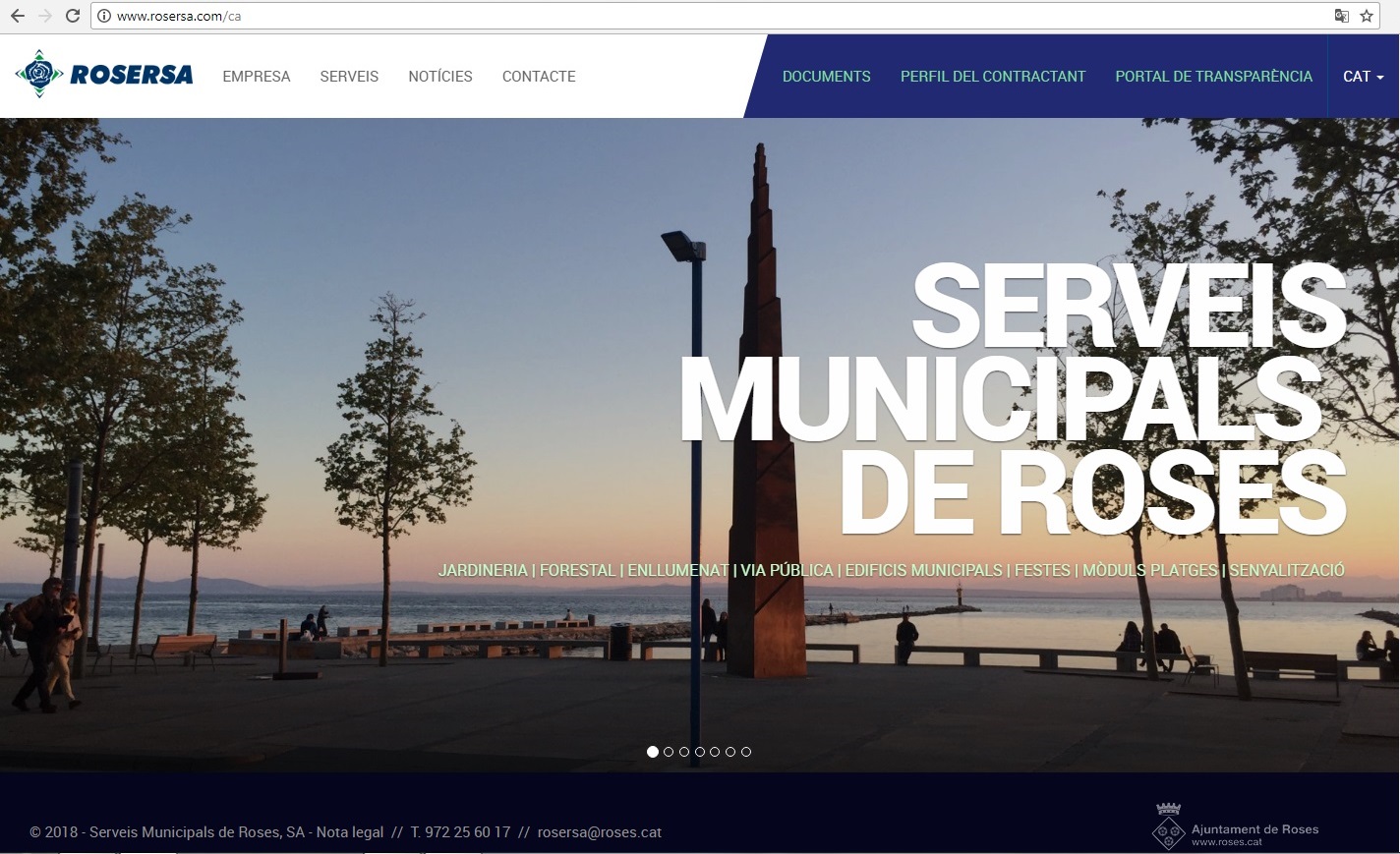The image size is (1400, 854).
Task: Select the first carousel slide dot
Action: pyautogui.click(x=653, y=752)
